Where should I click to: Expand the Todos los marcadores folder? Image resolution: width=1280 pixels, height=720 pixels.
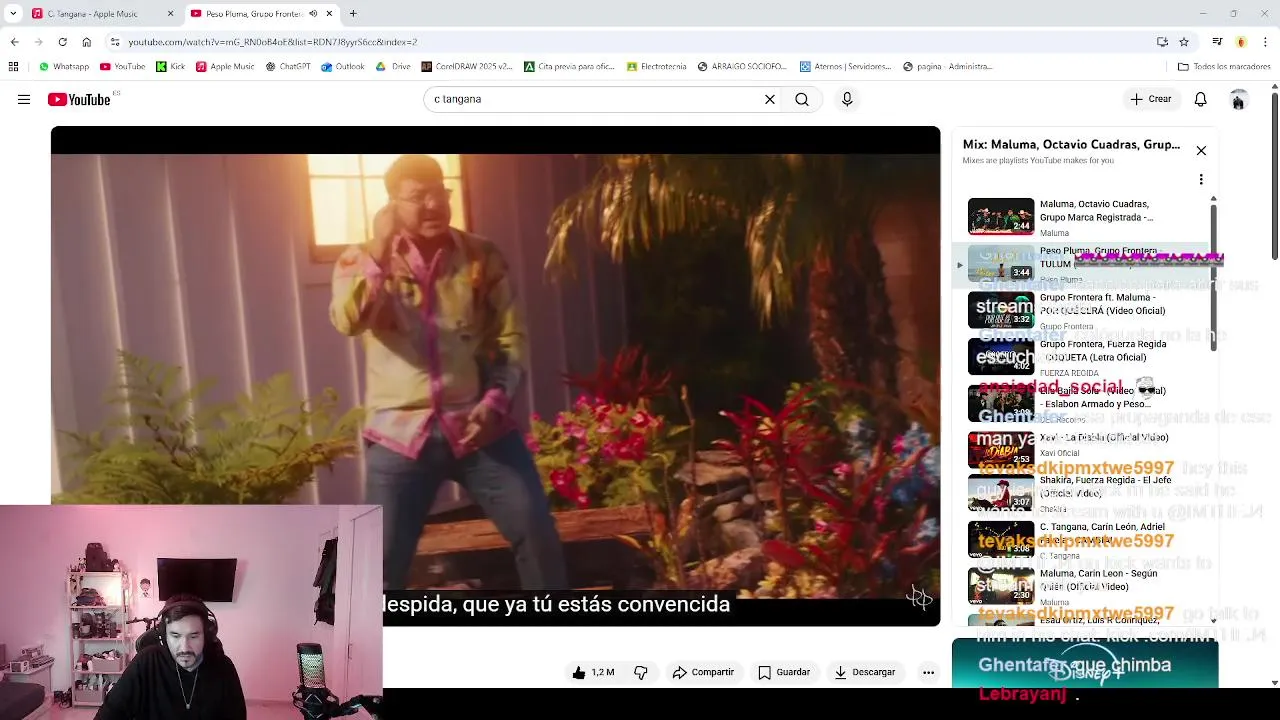pyautogui.click(x=1224, y=67)
